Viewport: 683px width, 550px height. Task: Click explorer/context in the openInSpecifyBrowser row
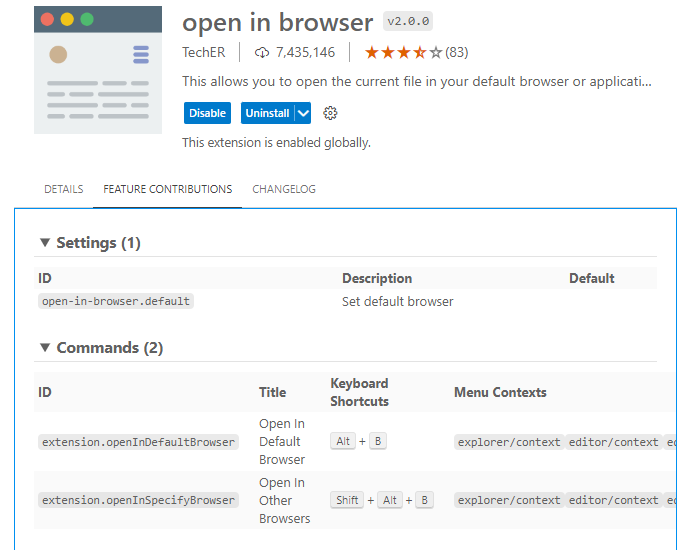[509, 500]
